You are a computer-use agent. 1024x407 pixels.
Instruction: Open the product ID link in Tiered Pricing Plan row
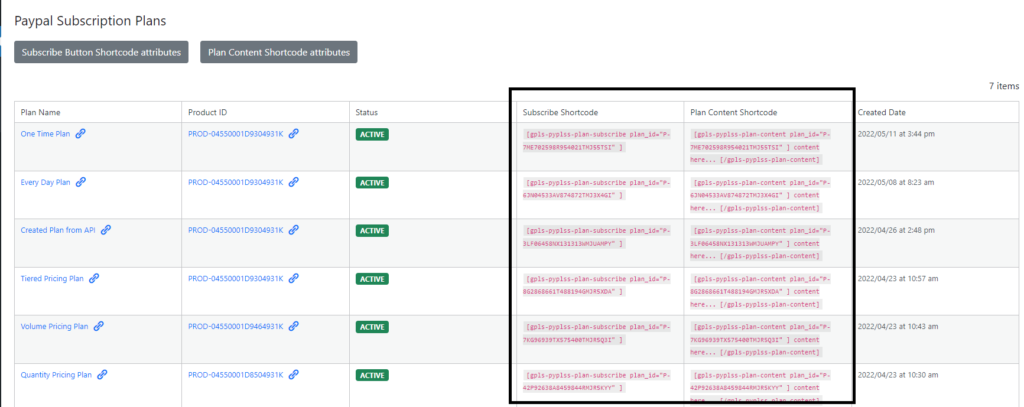pos(236,278)
